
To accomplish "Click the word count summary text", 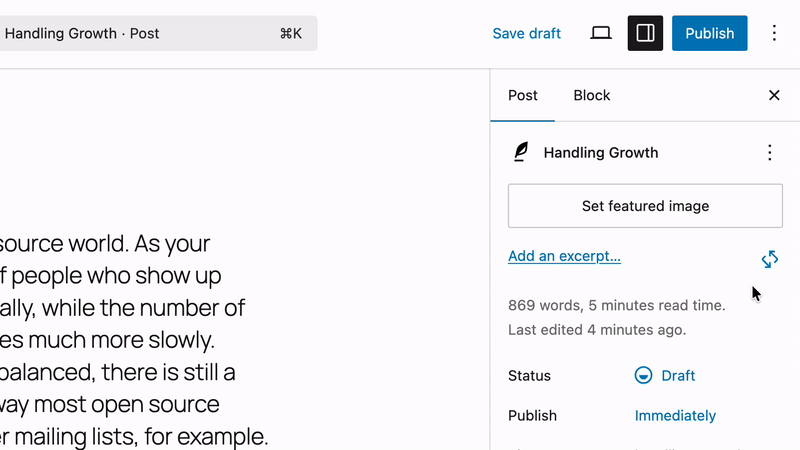I will [616, 305].
